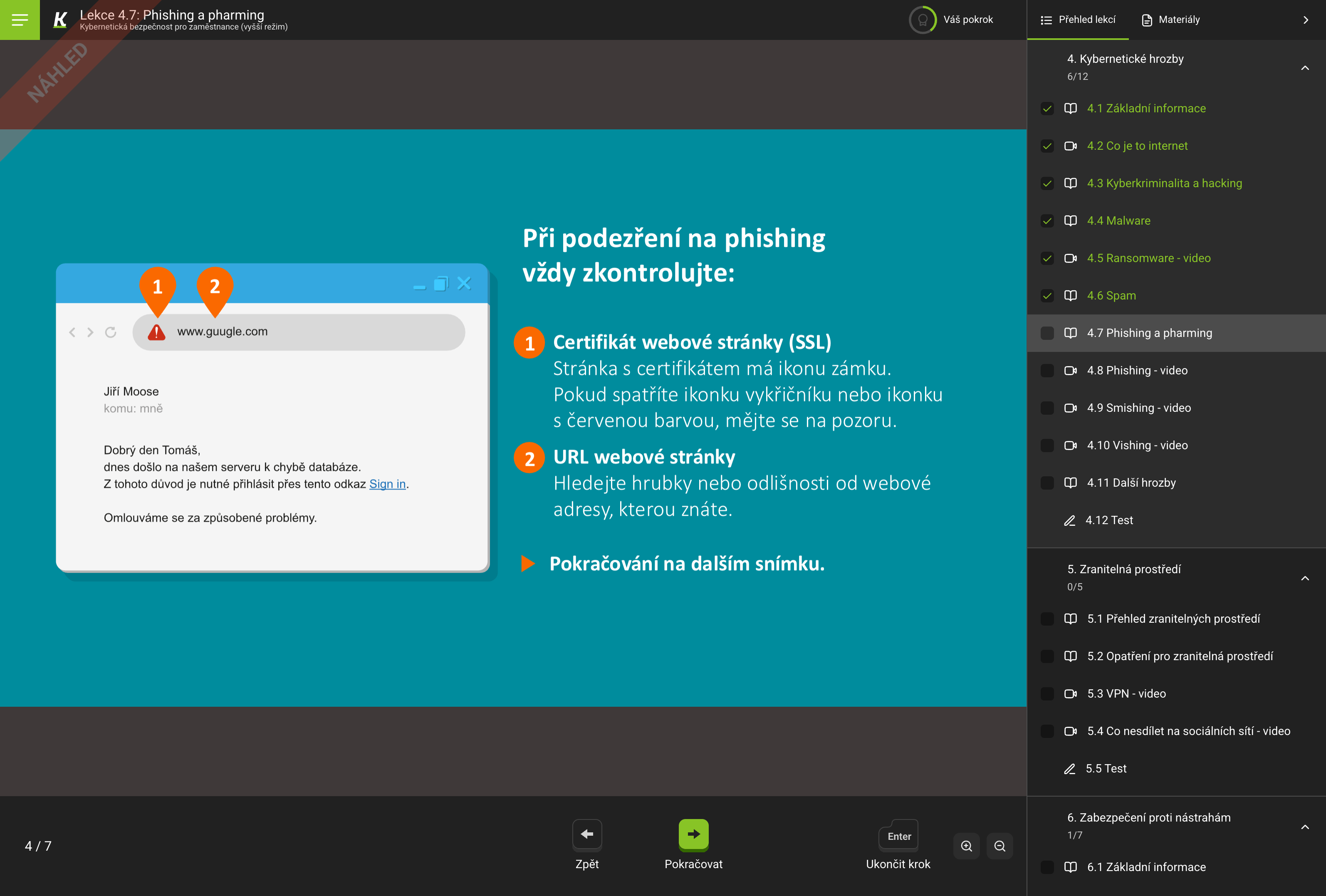Click the Sign in link in the phishing email
The width and height of the screenshot is (1326, 896).
[387, 483]
